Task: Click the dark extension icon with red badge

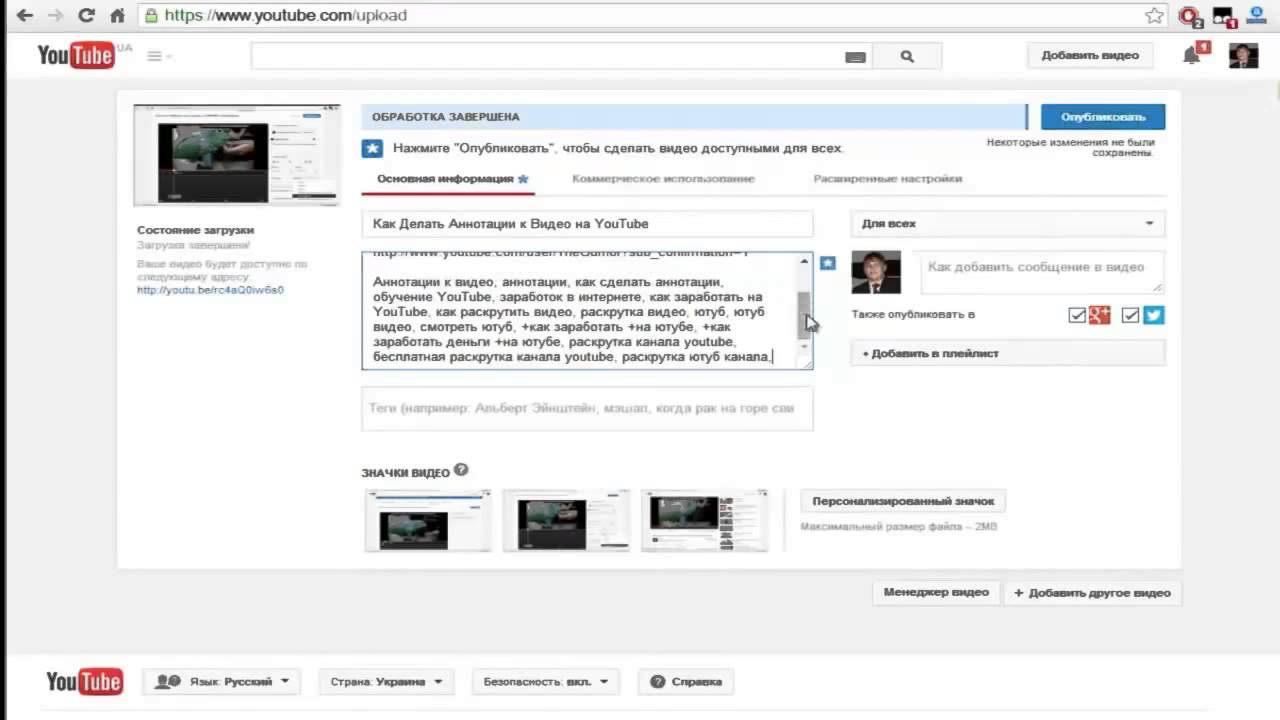Action: (1224, 16)
